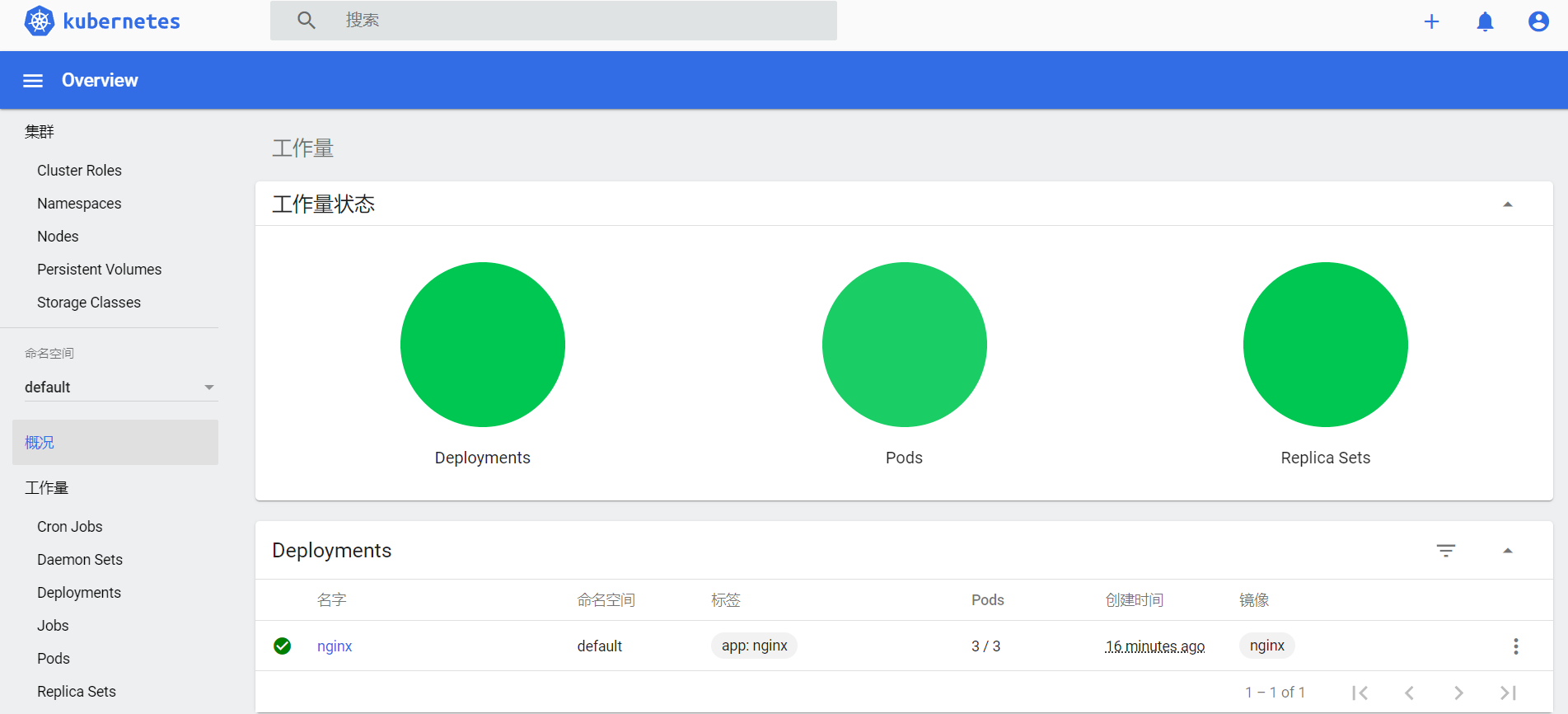Collapse the 工作量状态 card
1568x714 pixels.
(1508, 204)
